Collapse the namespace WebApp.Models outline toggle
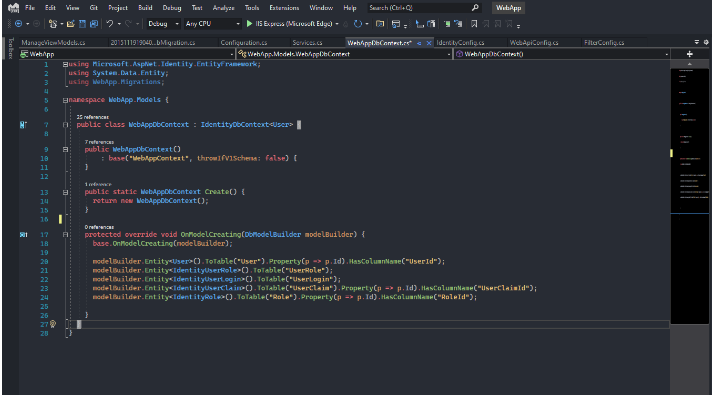This screenshot has height=397, width=713. [65, 100]
